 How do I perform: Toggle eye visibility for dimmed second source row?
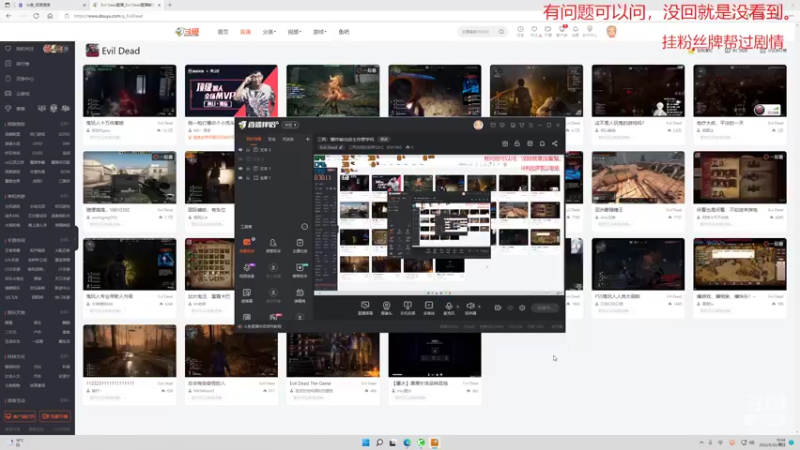(x=240, y=159)
